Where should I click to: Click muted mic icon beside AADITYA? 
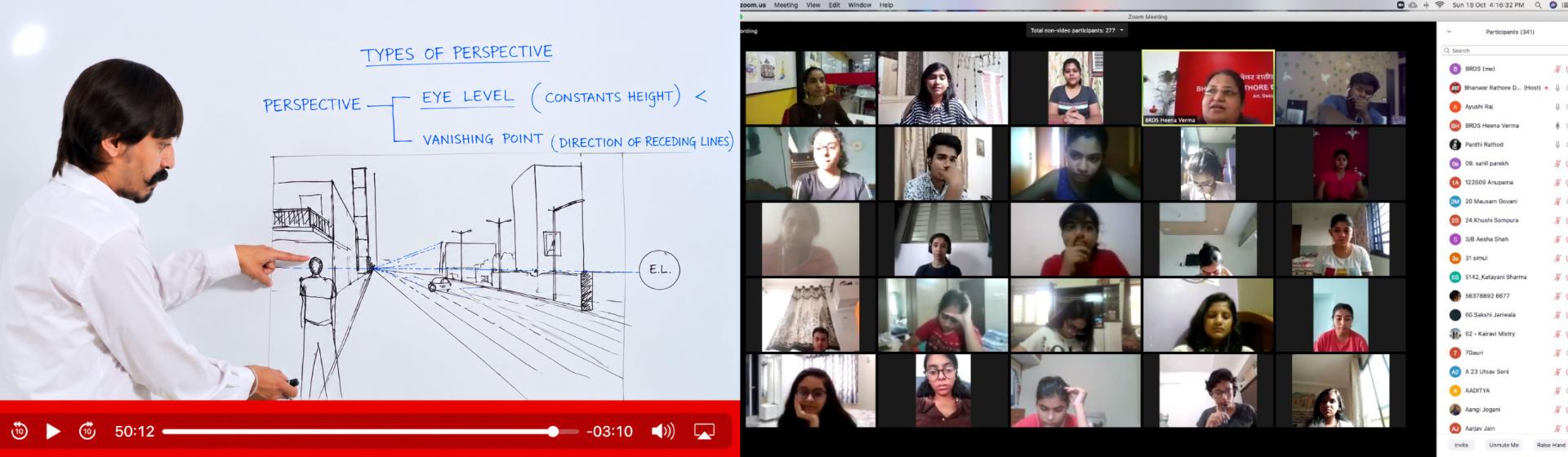click(1557, 391)
